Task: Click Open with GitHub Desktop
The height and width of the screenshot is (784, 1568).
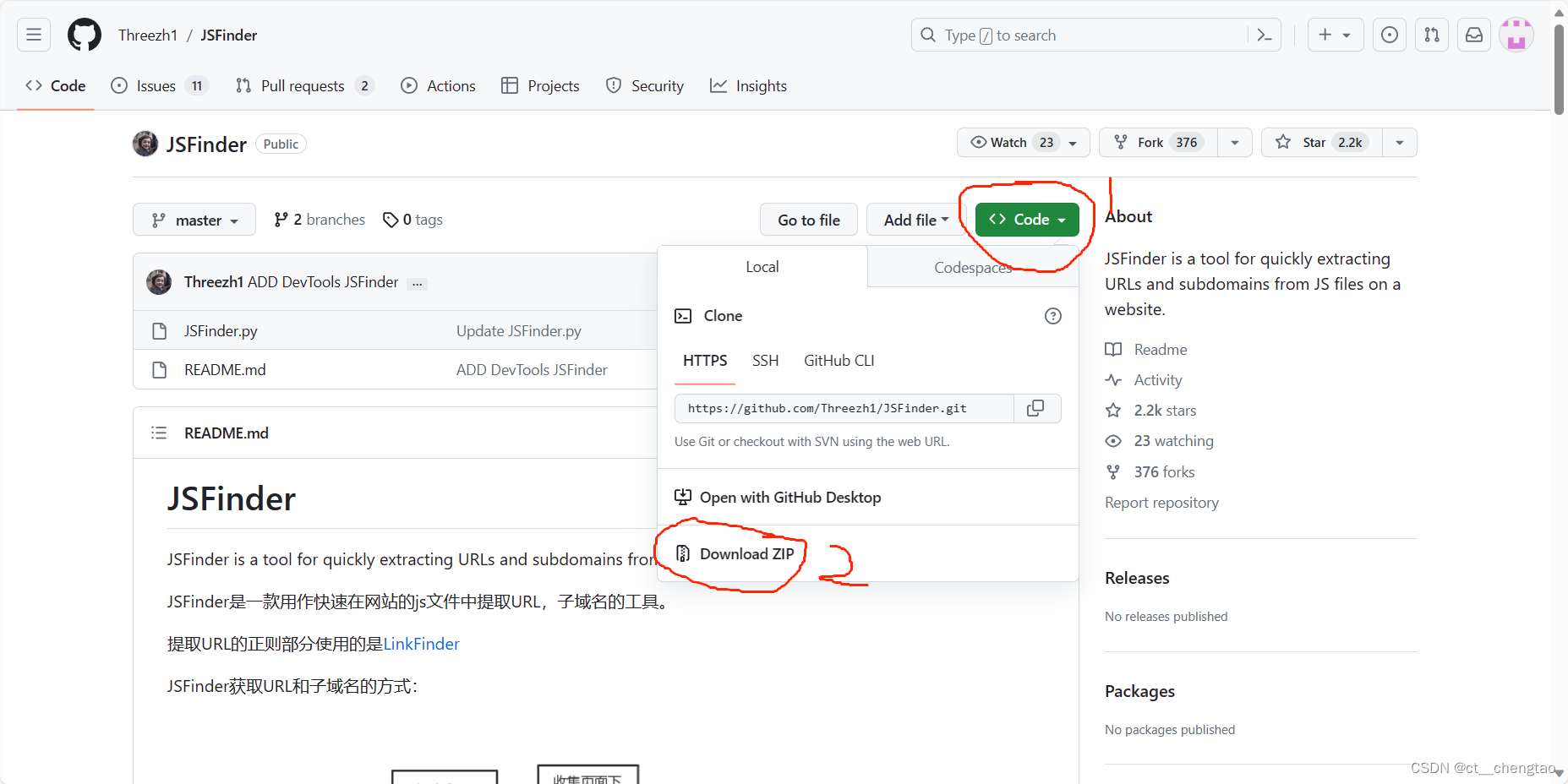Action: (x=778, y=498)
